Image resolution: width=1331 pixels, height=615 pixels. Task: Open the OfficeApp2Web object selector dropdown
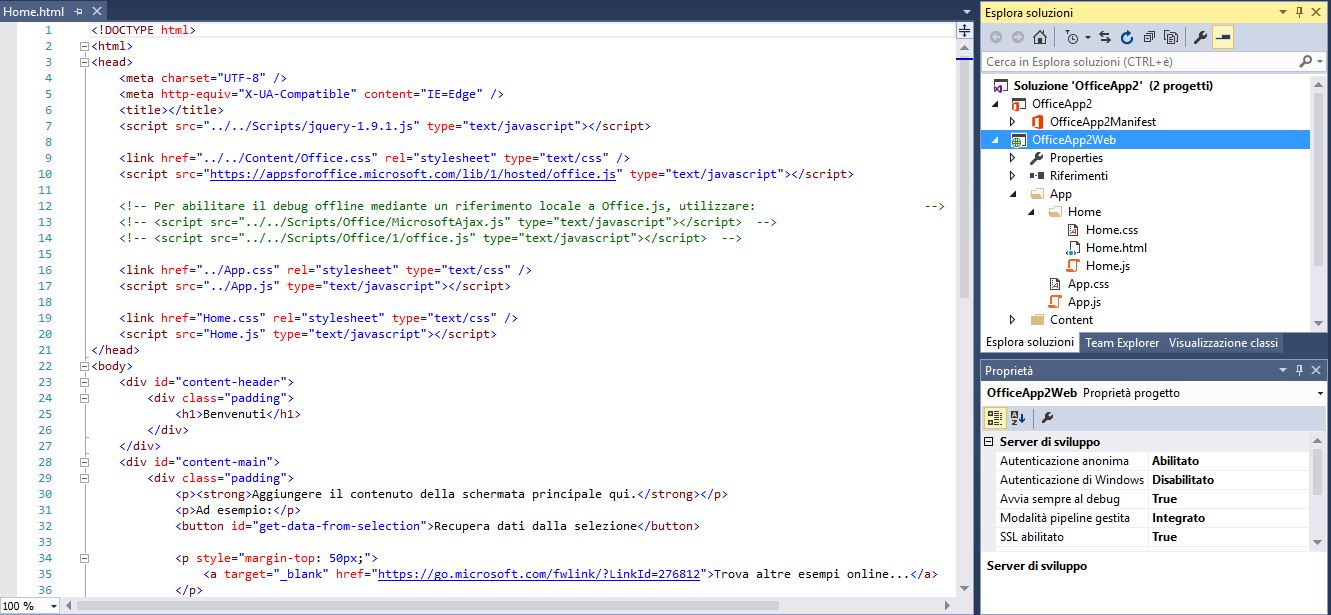click(x=1322, y=394)
